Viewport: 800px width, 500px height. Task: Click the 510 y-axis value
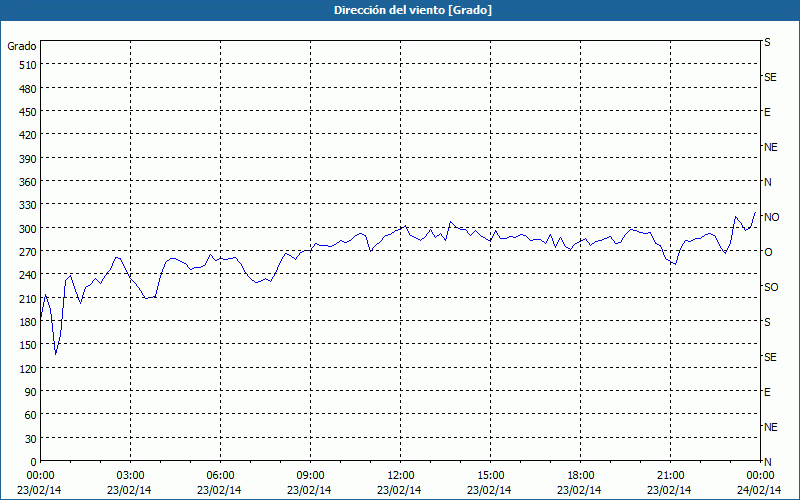[x=28, y=65]
